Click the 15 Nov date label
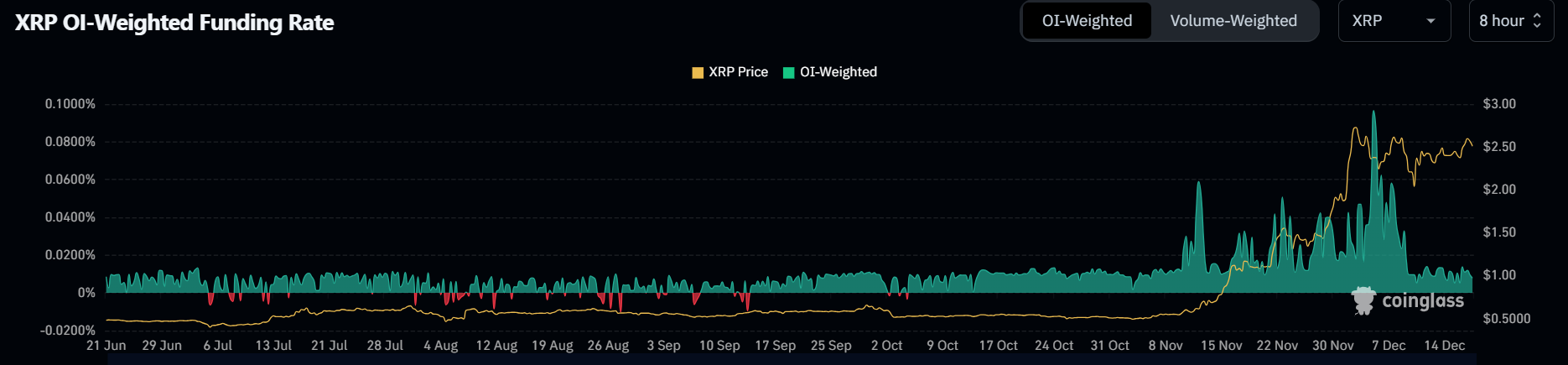Screen dimensions: 1568x365 [x=1222, y=346]
